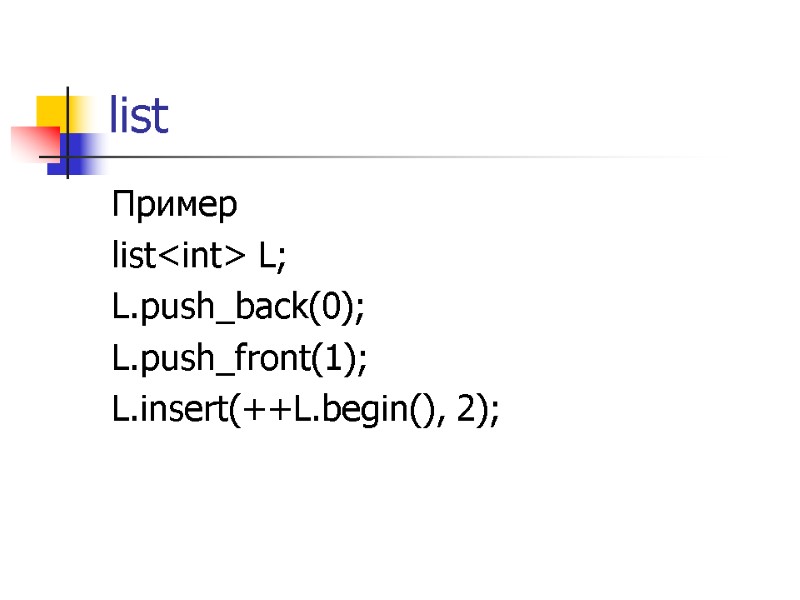The height and width of the screenshot is (600, 800).
Task: Click the "L.push_front(1);" code line
Action: point(241,358)
